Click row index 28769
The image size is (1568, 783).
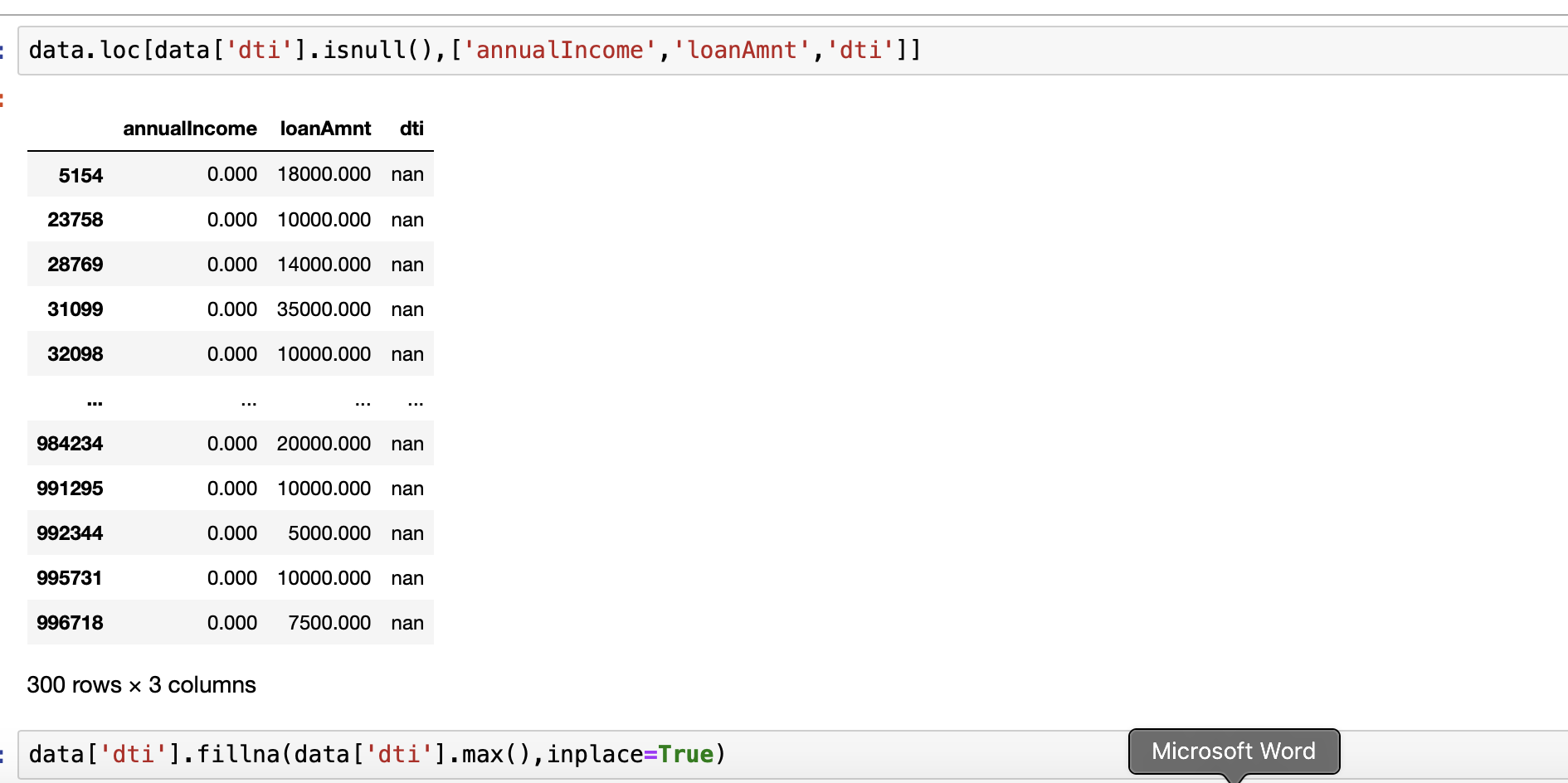tap(75, 265)
